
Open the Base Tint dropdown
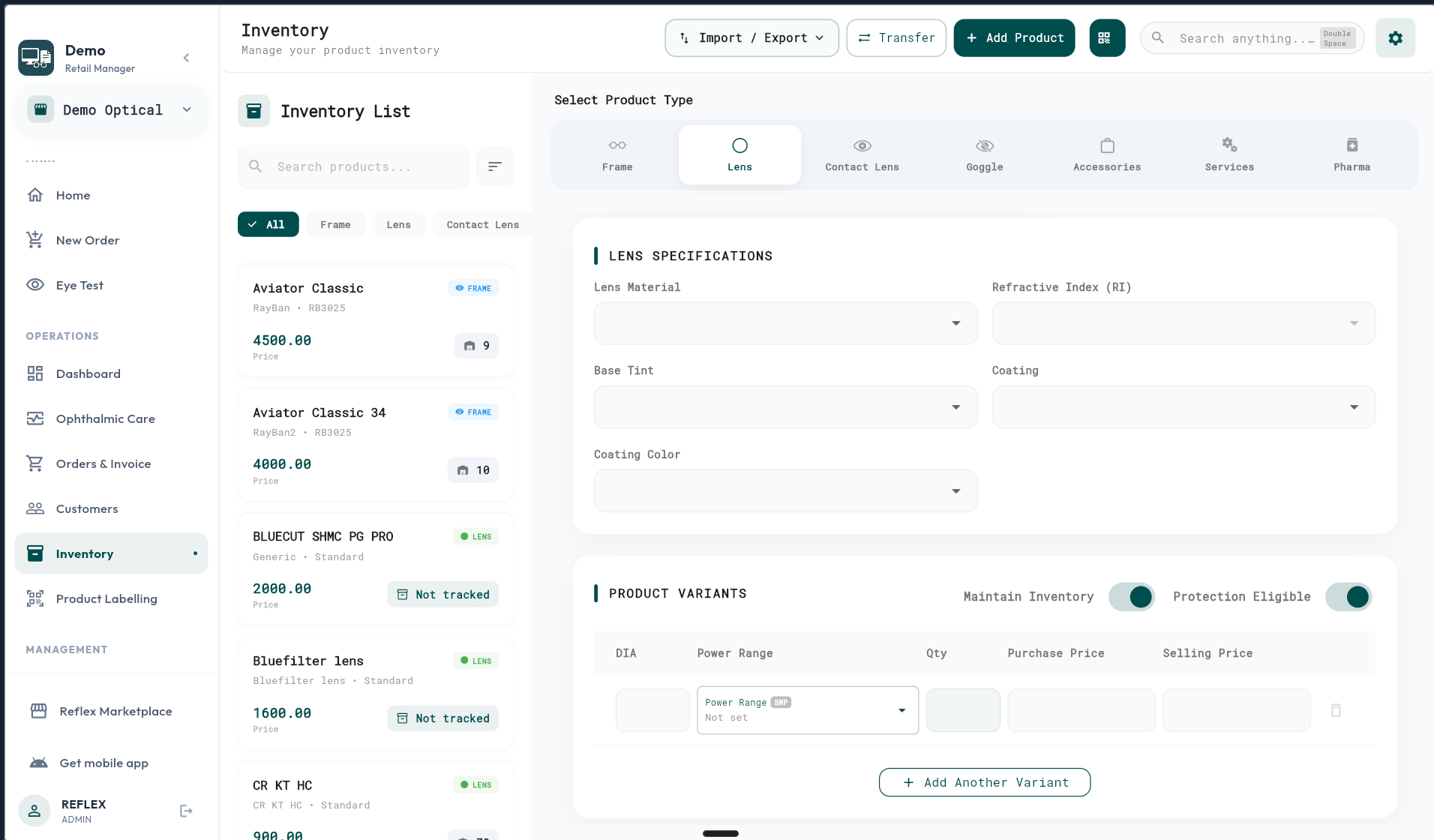click(x=785, y=407)
